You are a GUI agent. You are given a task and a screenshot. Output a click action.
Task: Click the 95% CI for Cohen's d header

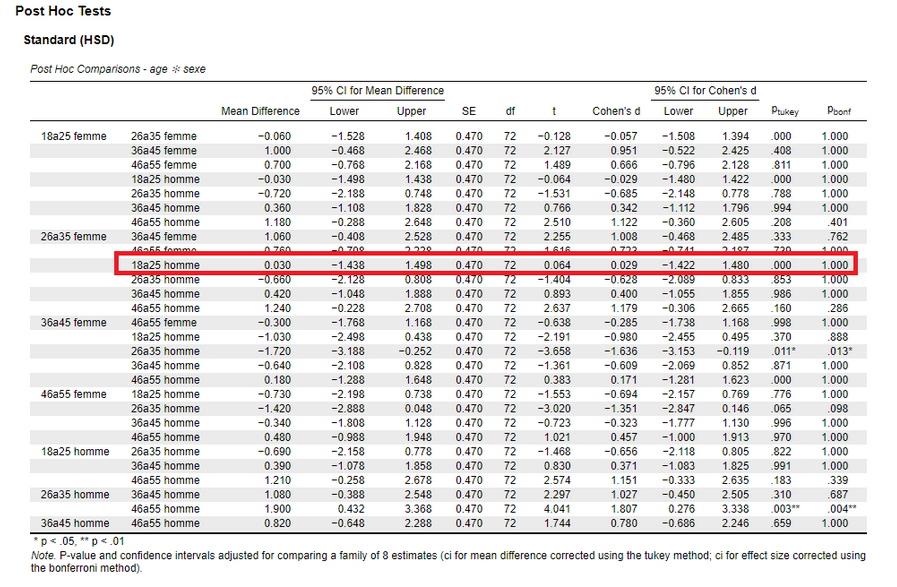click(704, 91)
